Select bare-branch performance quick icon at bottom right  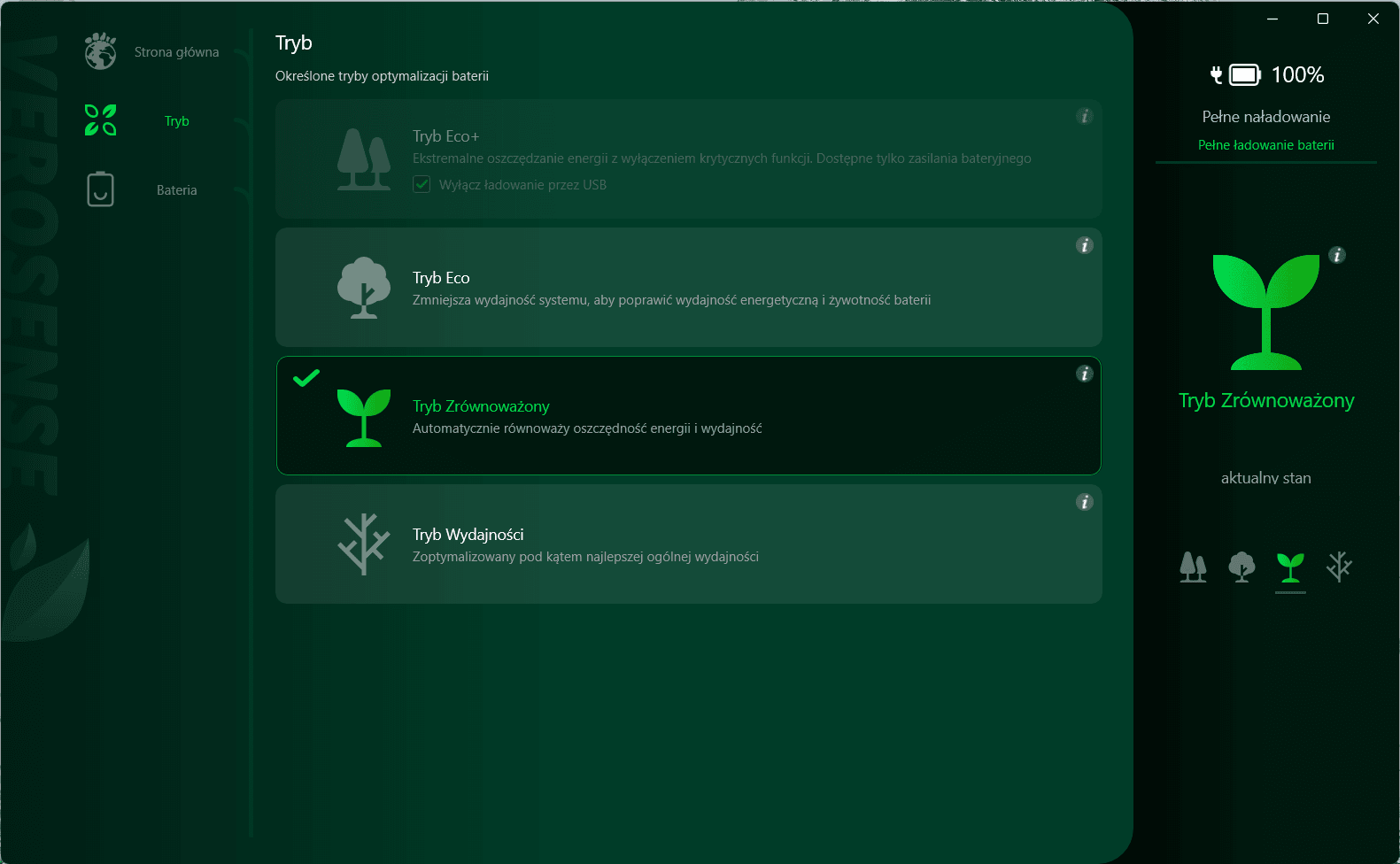(1339, 567)
